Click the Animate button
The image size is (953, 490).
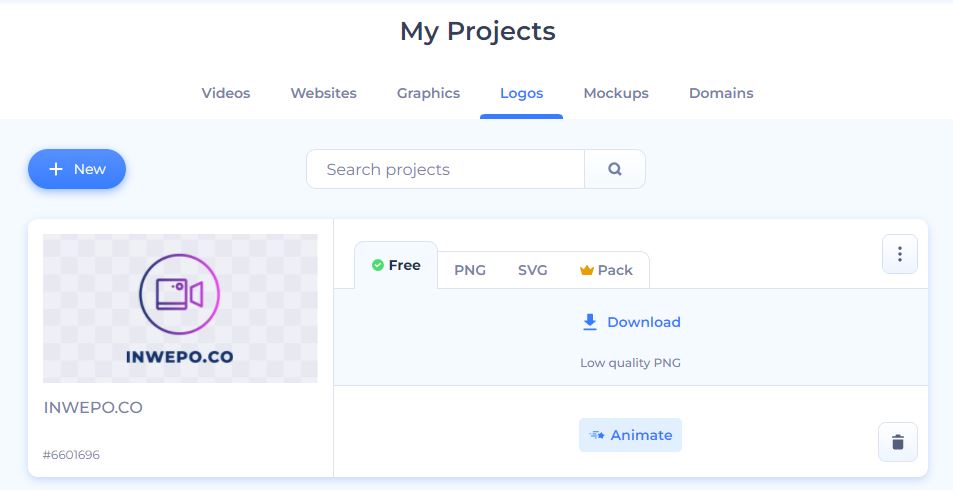tap(630, 435)
